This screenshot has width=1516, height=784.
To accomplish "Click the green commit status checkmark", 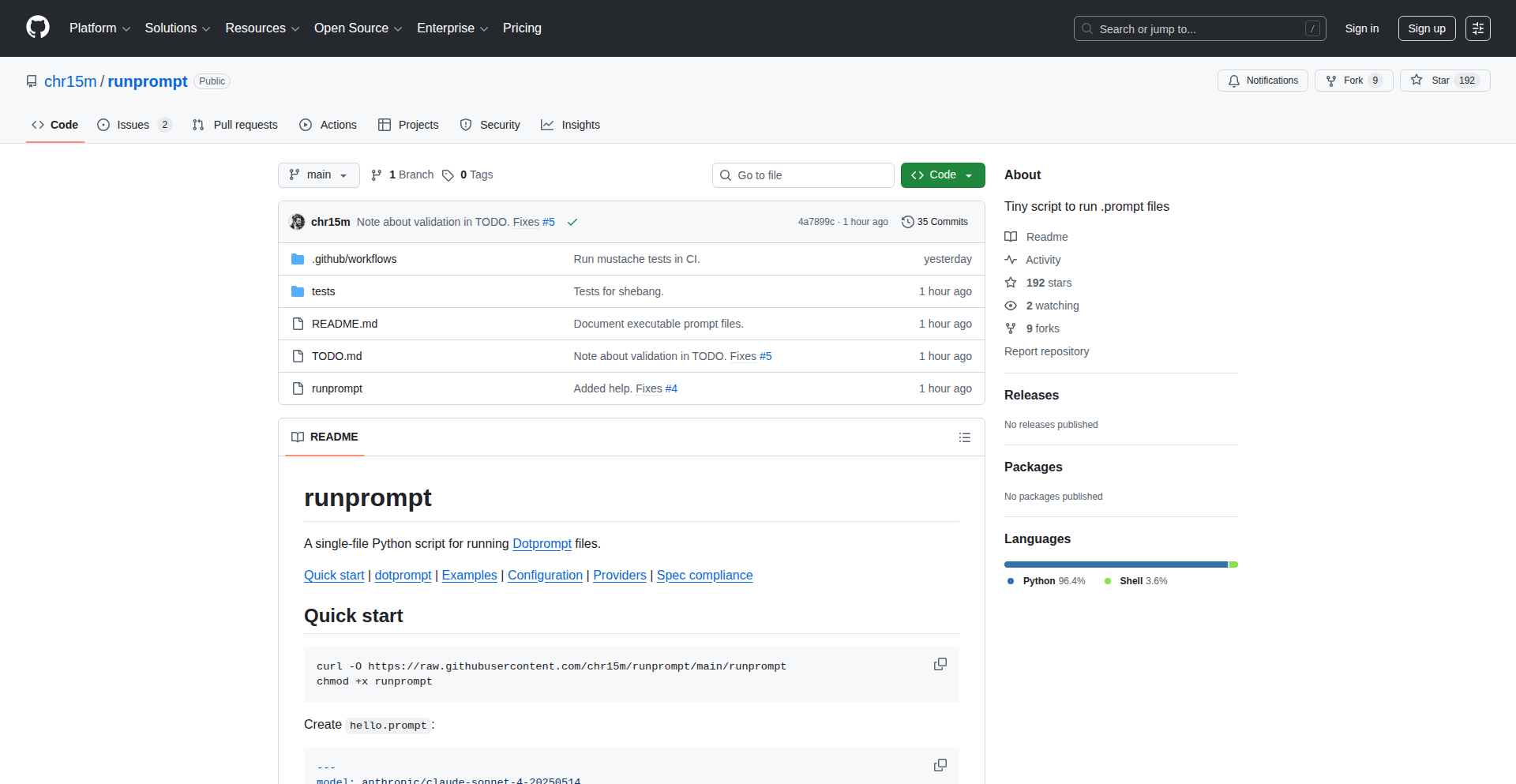I will tap(572, 222).
